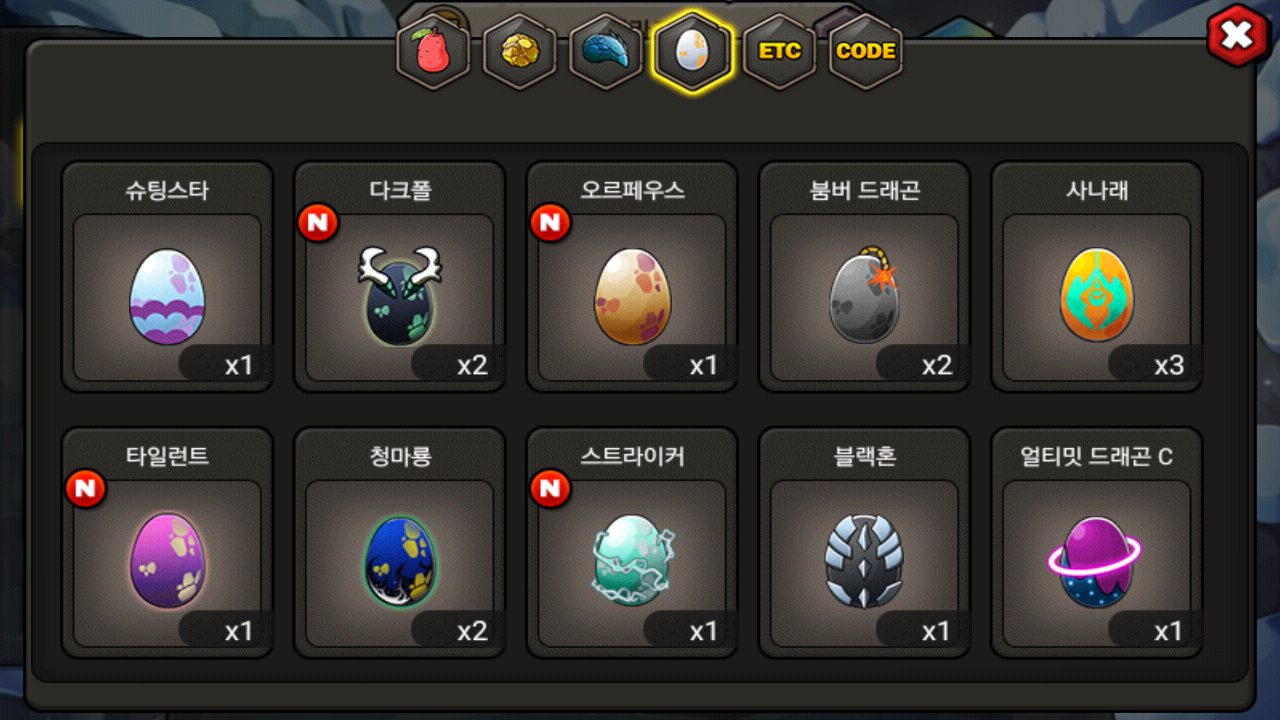This screenshot has height=720, width=1280.
Task: Click the N badge on 다크폴
Action: 318,222
